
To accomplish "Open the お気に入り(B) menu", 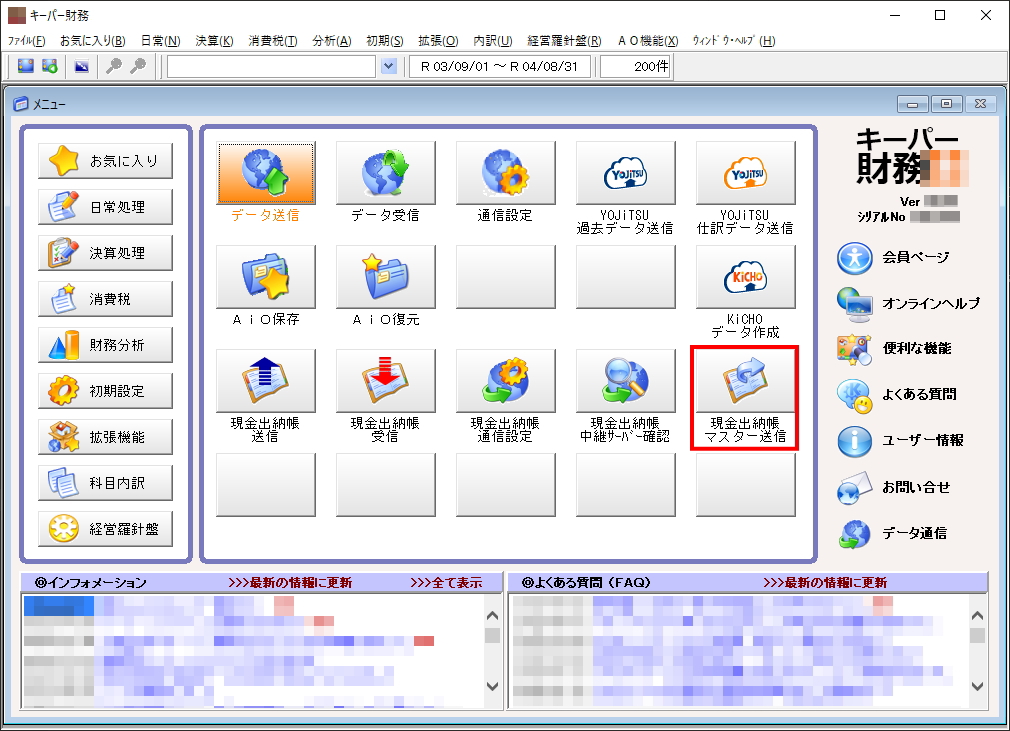I will (93, 41).
